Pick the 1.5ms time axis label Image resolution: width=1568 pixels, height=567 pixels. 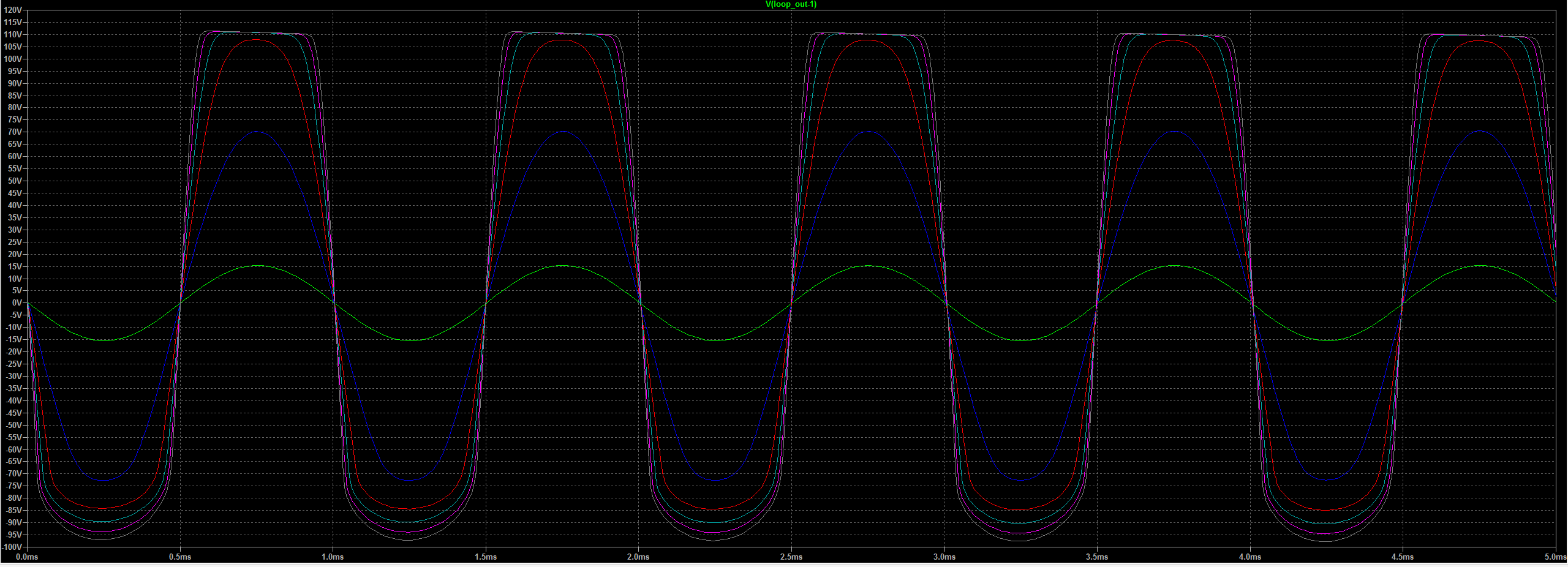[x=486, y=557]
